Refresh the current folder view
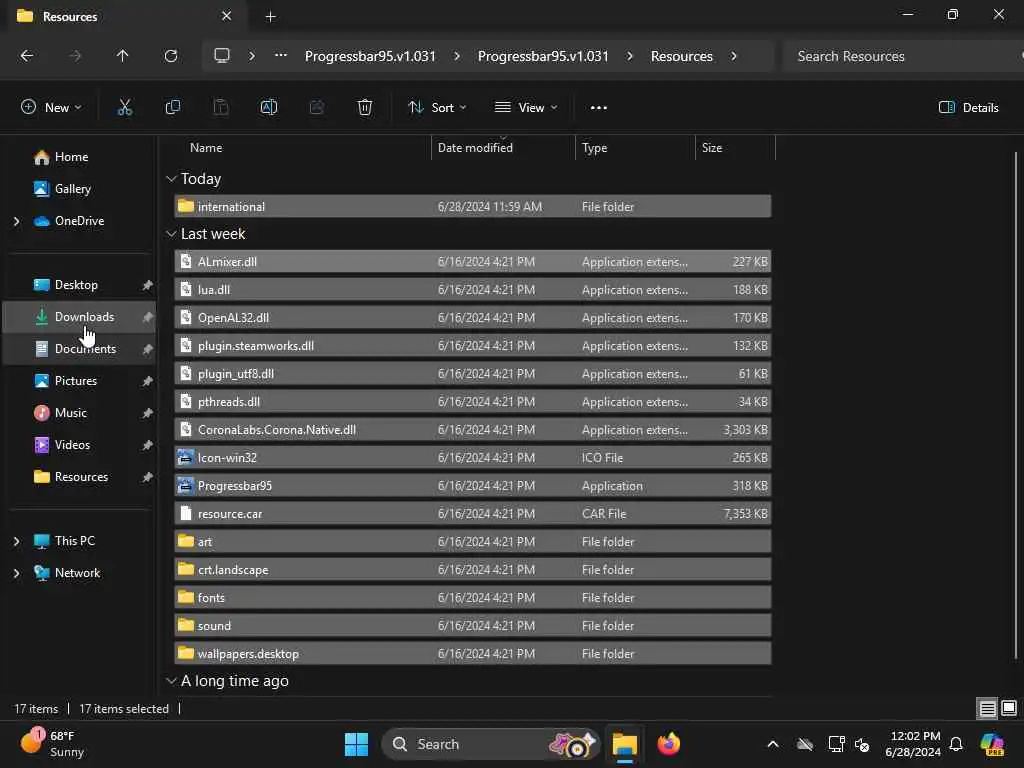The height and width of the screenshot is (768, 1024). click(x=170, y=56)
